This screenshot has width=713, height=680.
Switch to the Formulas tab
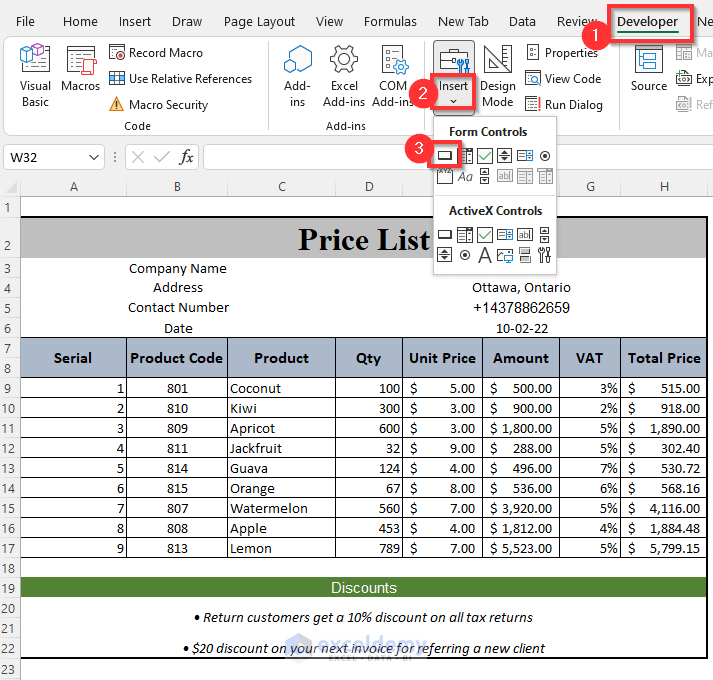click(x=390, y=21)
